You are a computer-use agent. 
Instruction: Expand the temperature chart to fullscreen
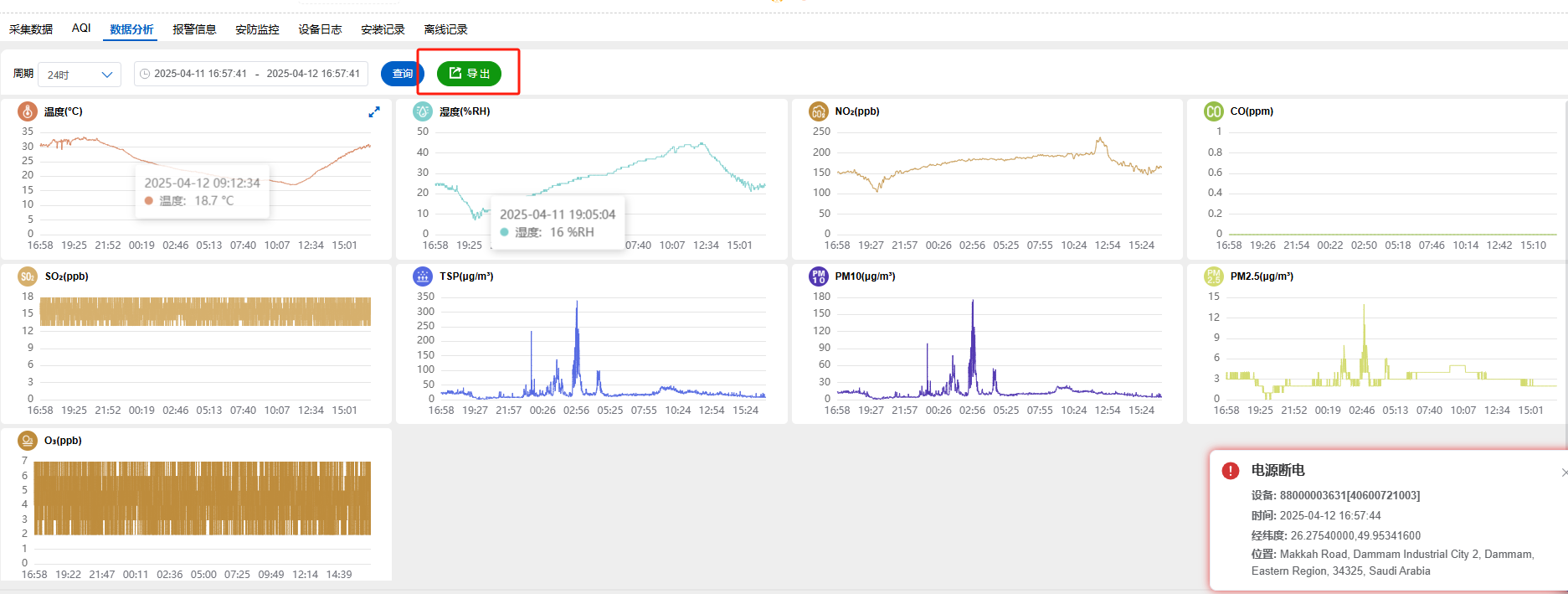coord(374,111)
